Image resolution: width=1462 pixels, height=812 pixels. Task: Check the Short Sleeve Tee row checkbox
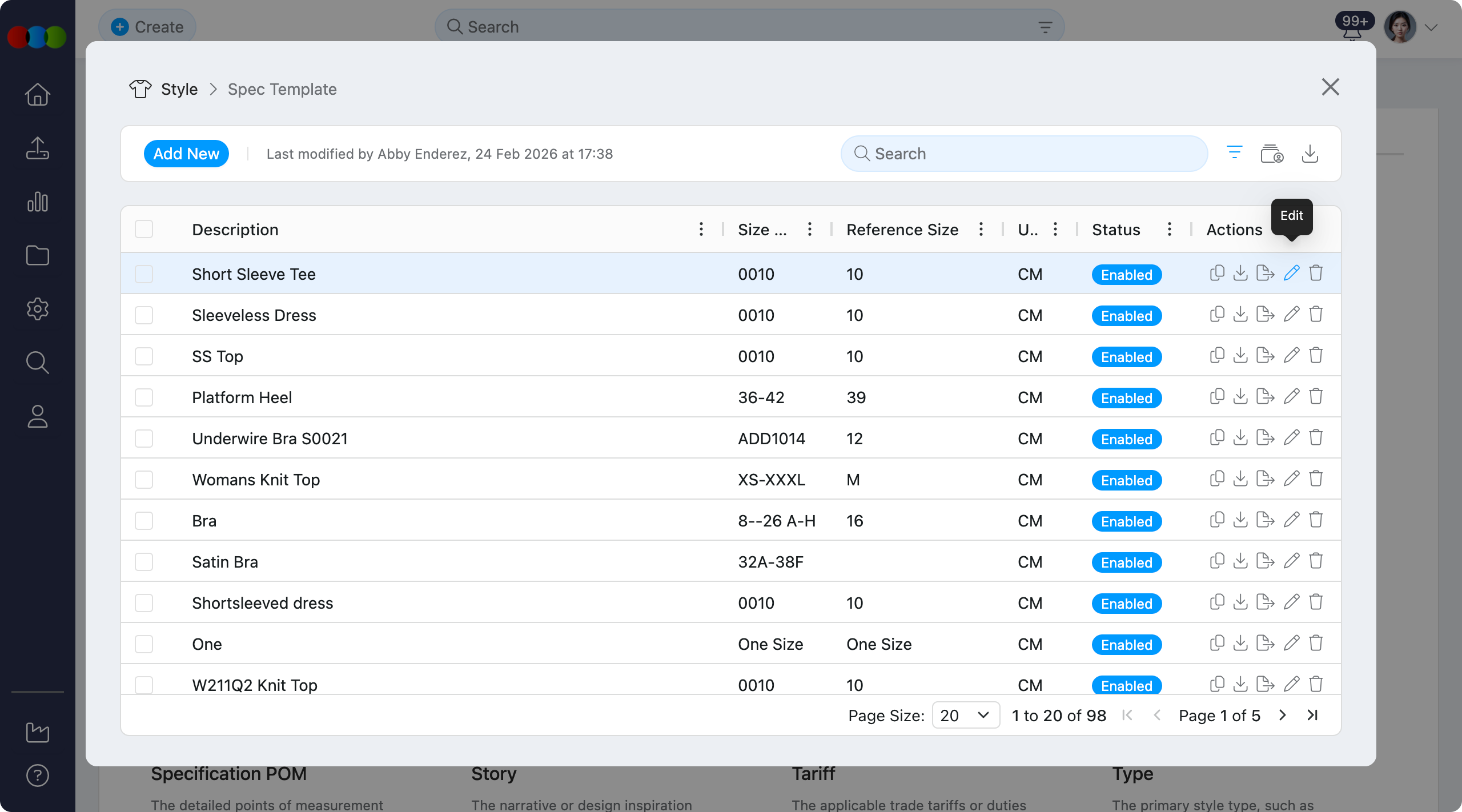[144, 274]
